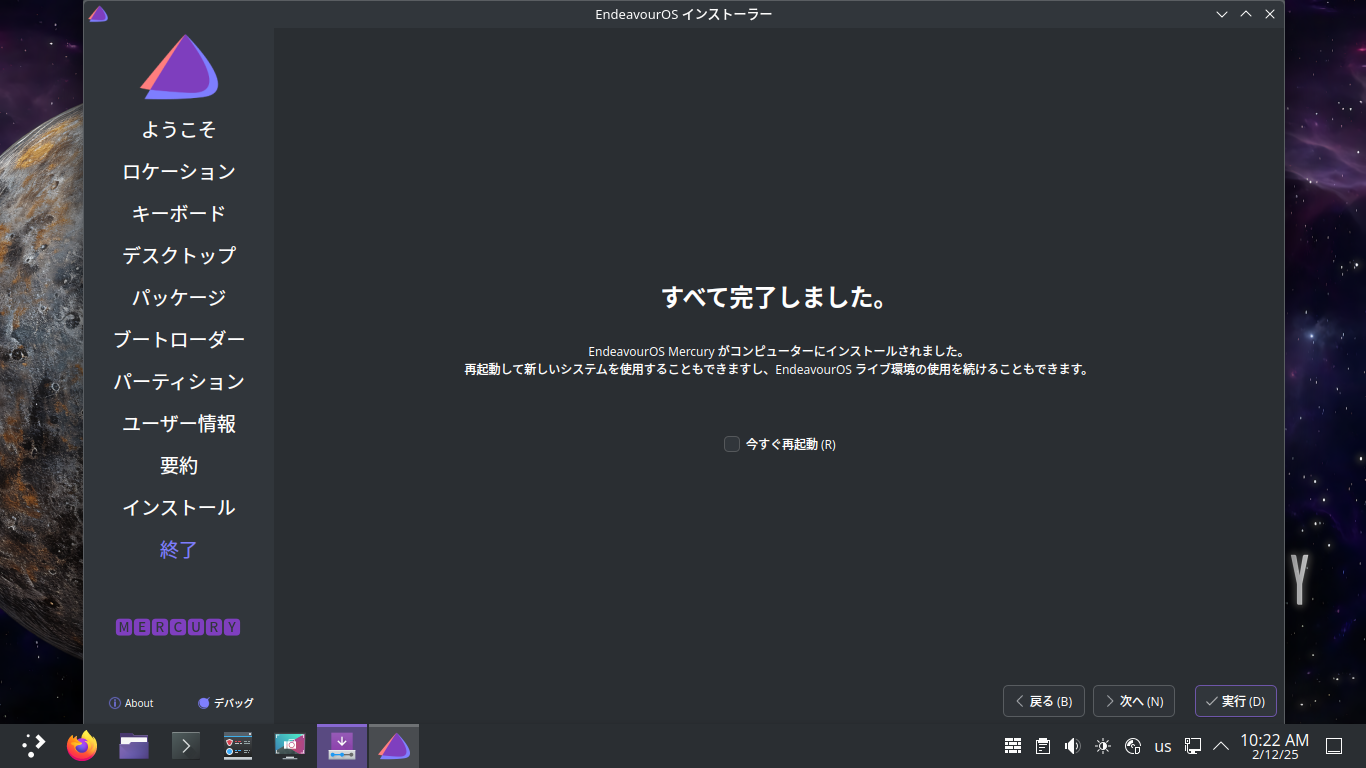Click the heading すべて完了しました。
The width and height of the screenshot is (1366, 768).
[776, 297]
